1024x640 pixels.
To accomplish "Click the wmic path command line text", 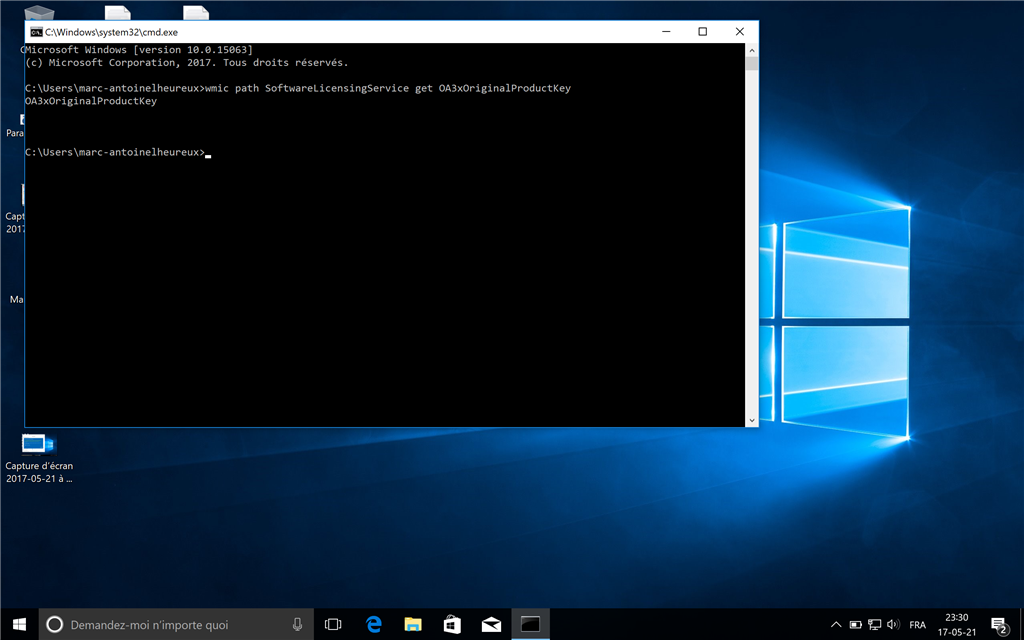I will pyautogui.click(x=388, y=88).
